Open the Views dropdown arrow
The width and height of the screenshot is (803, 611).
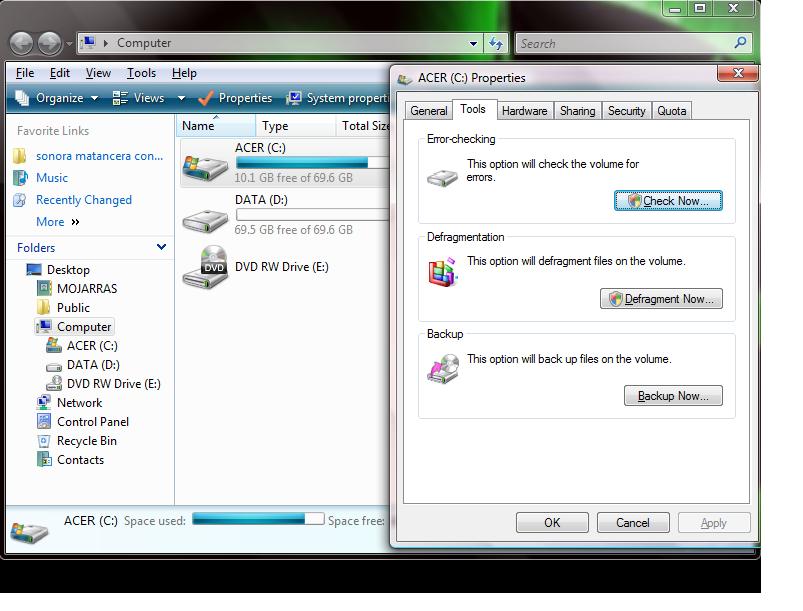pos(181,98)
